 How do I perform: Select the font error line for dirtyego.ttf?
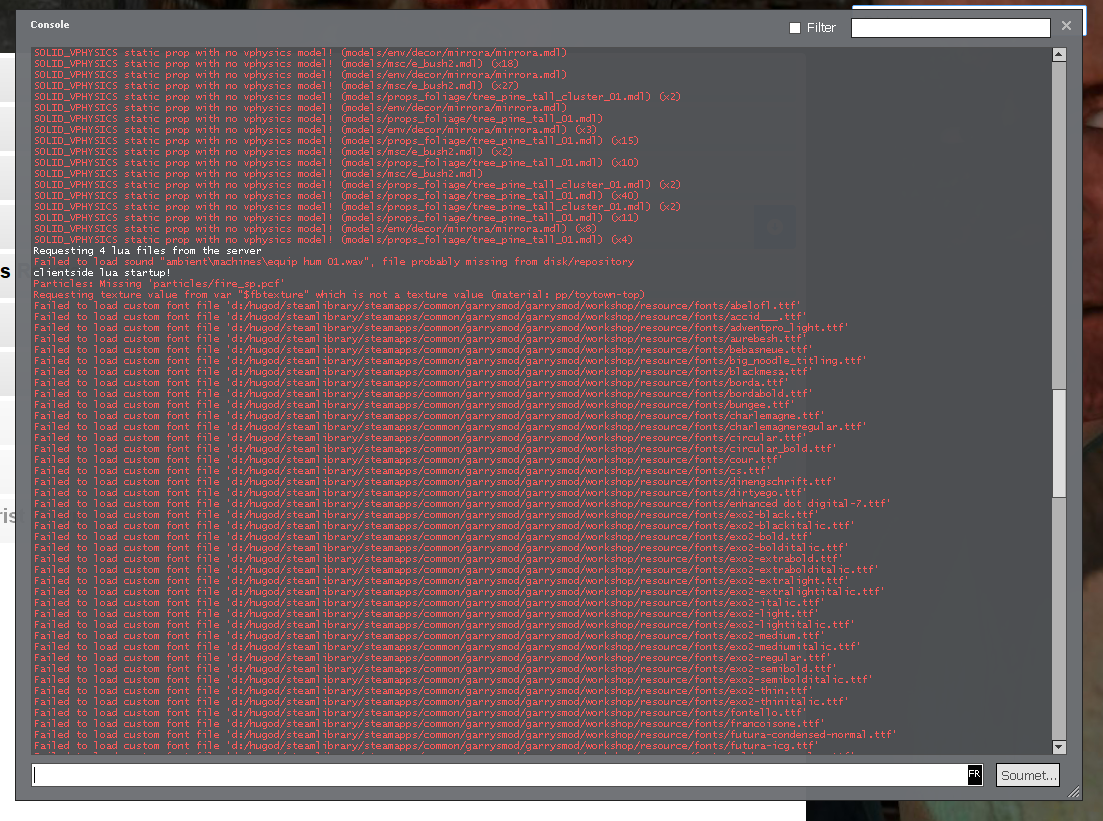tap(420, 492)
